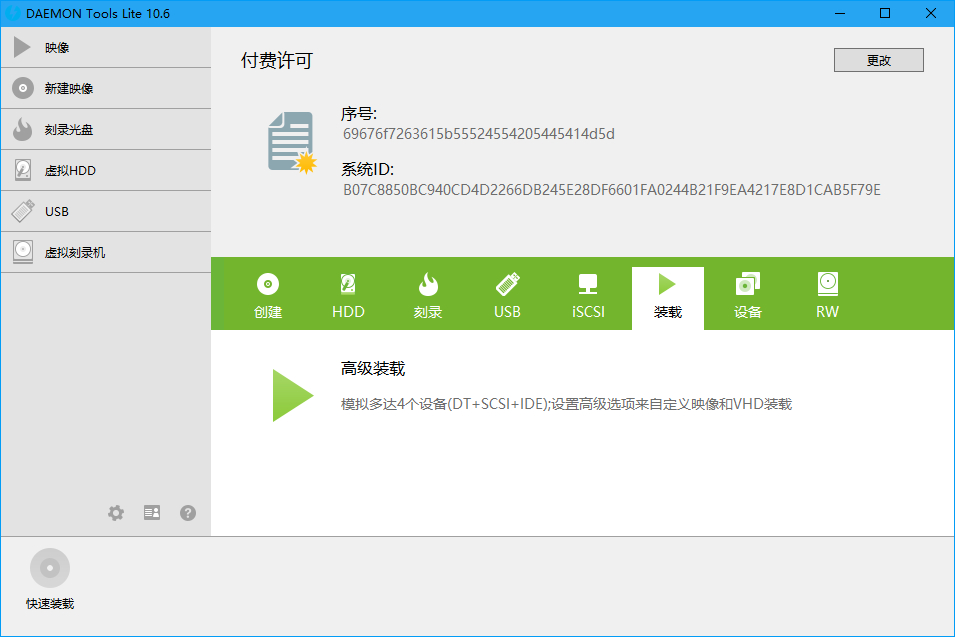
Task: Switch to the iSCSI tab
Action: pos(587,294)
